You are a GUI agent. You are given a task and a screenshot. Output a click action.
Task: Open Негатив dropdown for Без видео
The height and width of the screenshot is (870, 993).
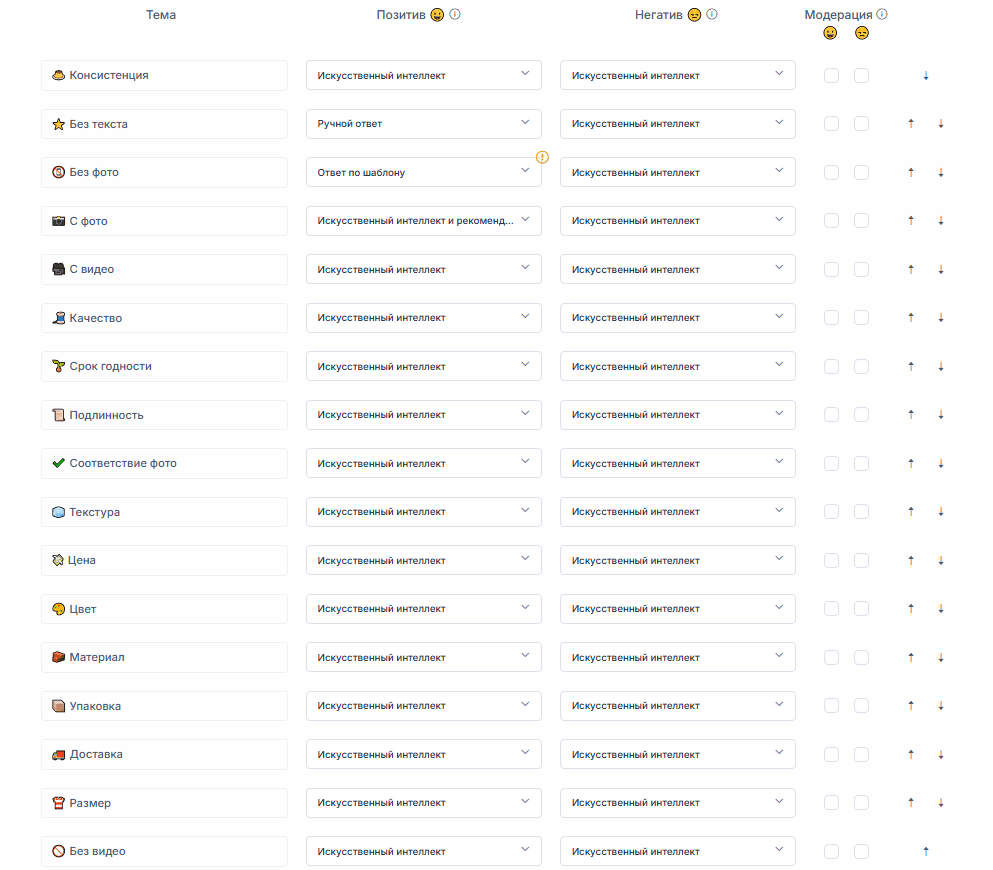[x=678, y=852]
